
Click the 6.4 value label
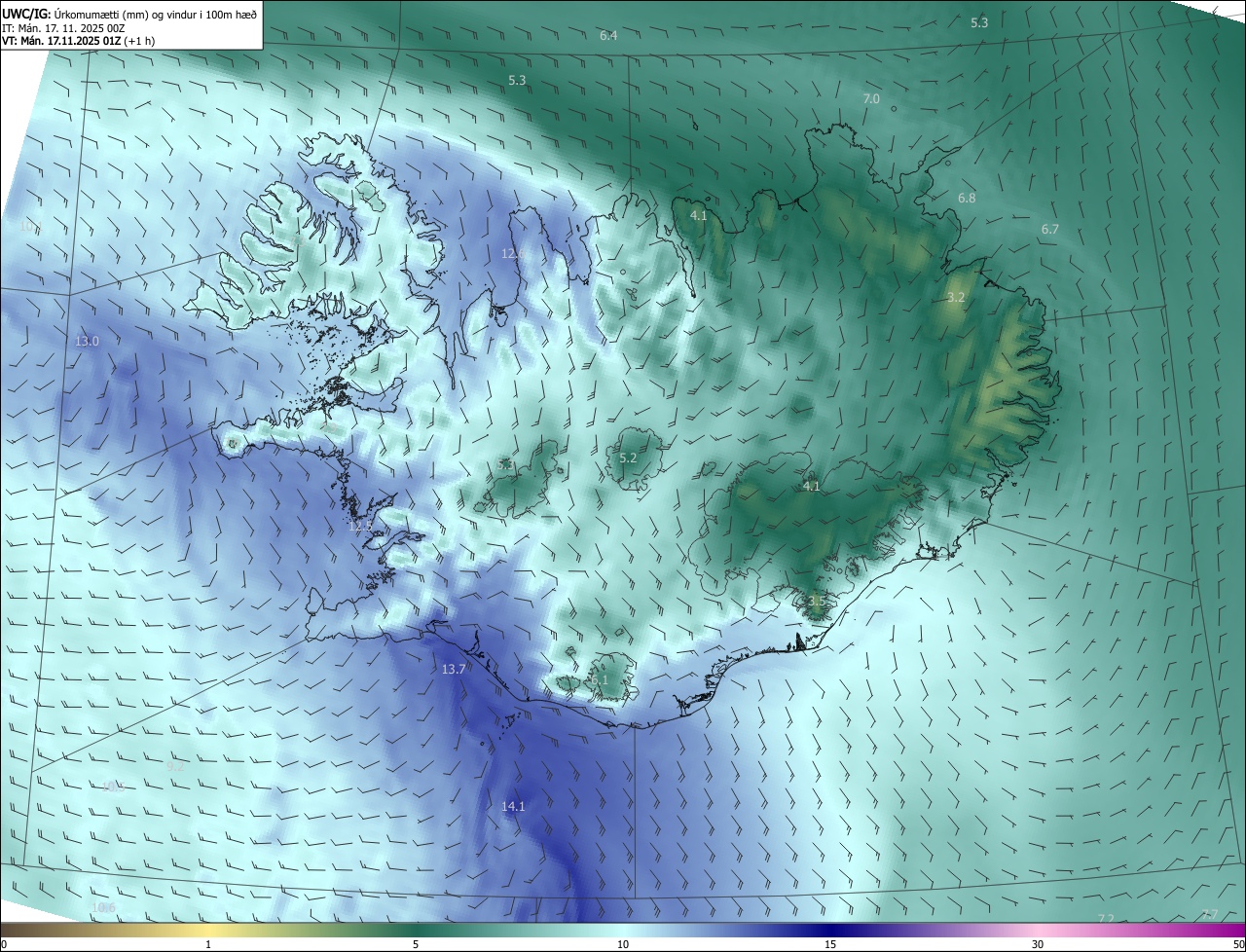pyautogui.click(x=608, y=35)
